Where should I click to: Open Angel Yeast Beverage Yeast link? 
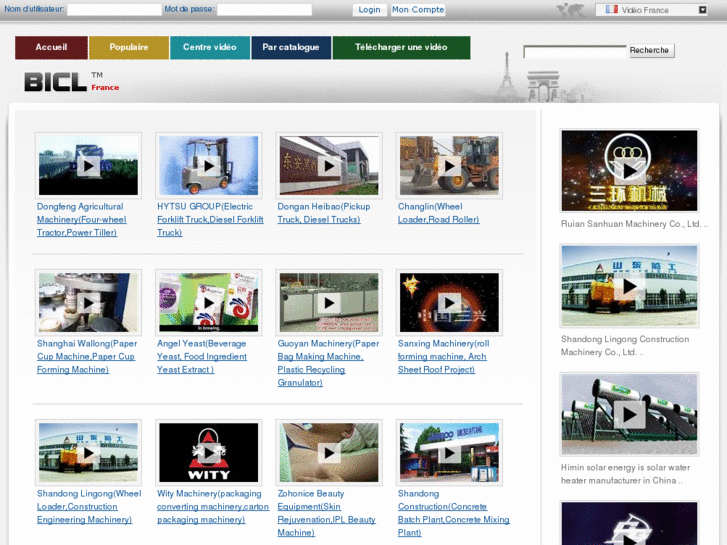point(202,356)
